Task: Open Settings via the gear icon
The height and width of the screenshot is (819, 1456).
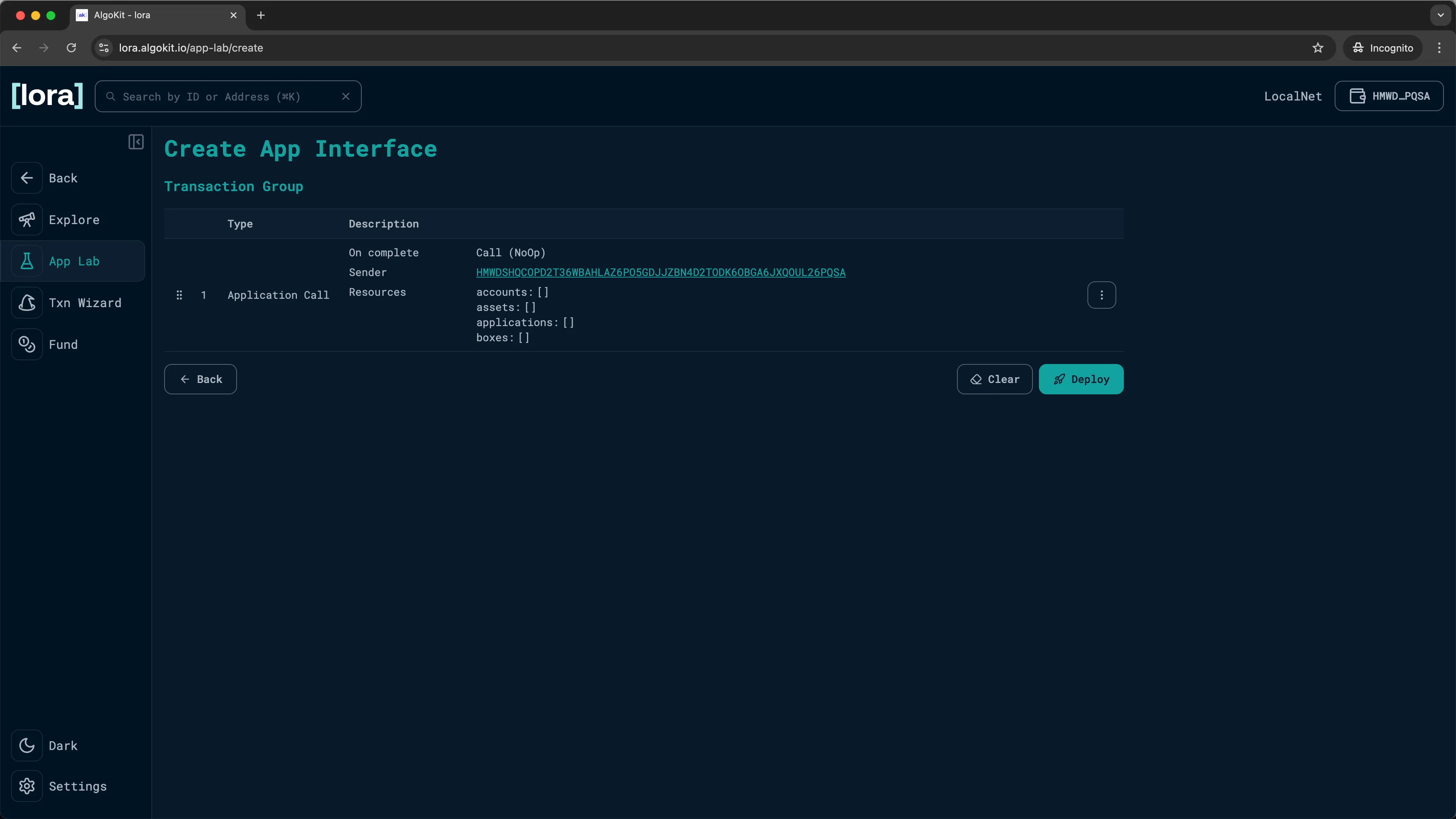Action: tap(27, 786)
